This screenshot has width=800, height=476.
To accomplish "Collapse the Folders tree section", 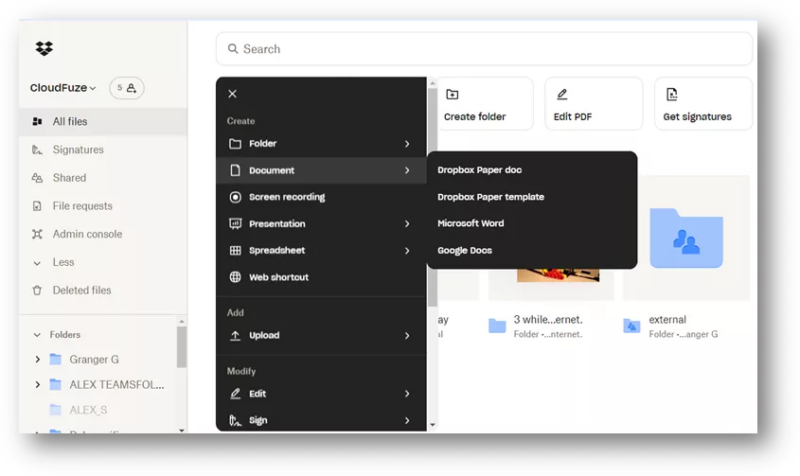I will tap(37, 335).
